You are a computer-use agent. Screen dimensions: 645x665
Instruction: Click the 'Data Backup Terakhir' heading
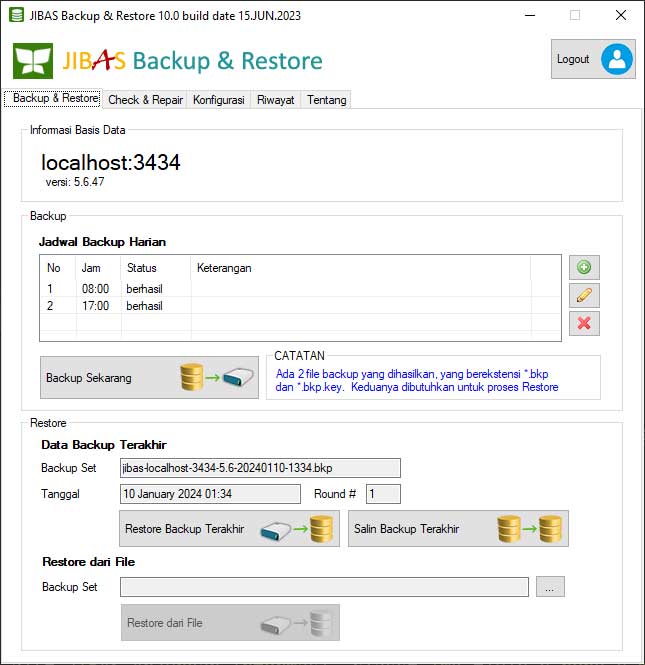point(104,444)
